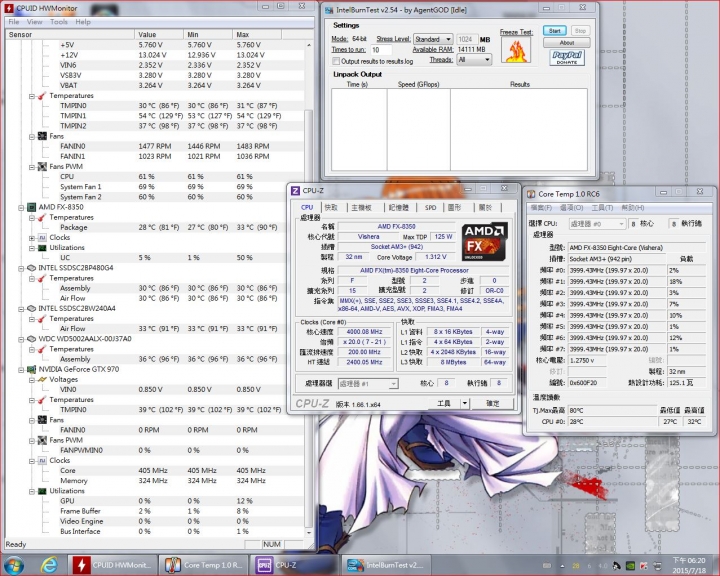This screenshot has width=720, height=576.
Task: Click the Start button in IntelBurnTest
Action: (554, 31)
